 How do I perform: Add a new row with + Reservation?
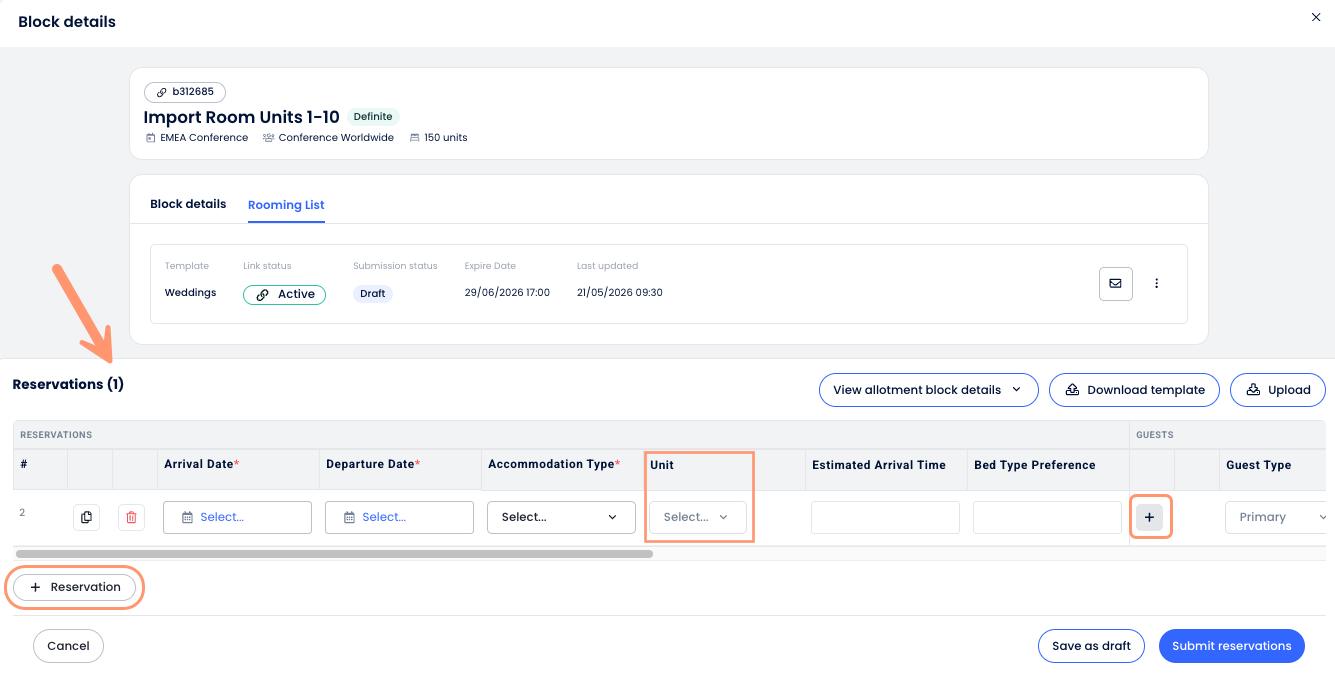pos(75,587)
